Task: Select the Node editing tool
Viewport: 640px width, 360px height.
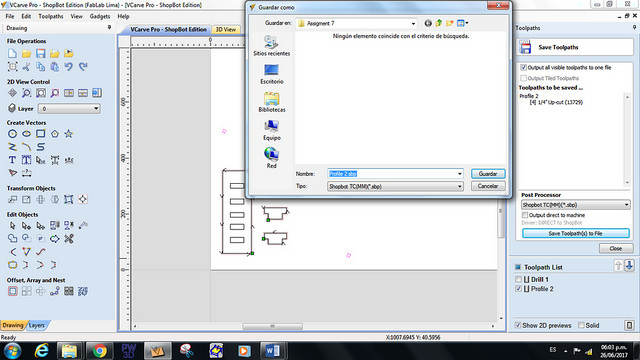Action: [27, 225]
